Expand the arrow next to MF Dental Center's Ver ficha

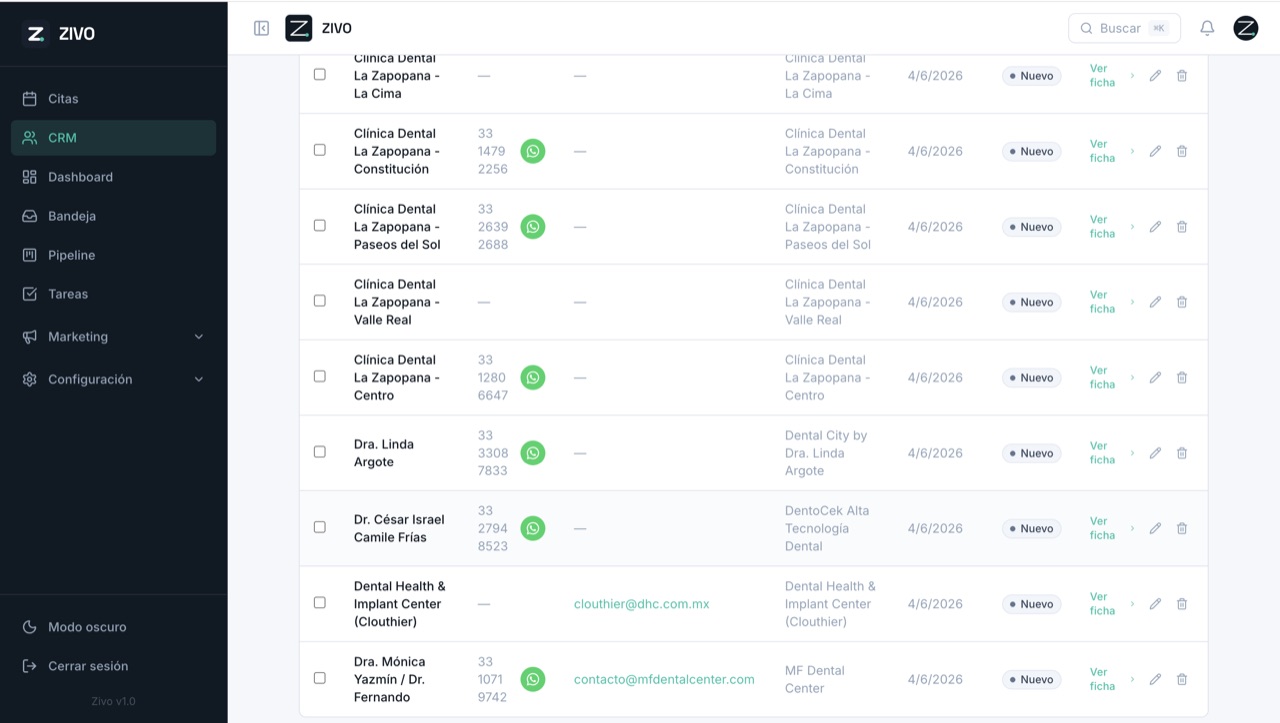tap(1132, 679)
